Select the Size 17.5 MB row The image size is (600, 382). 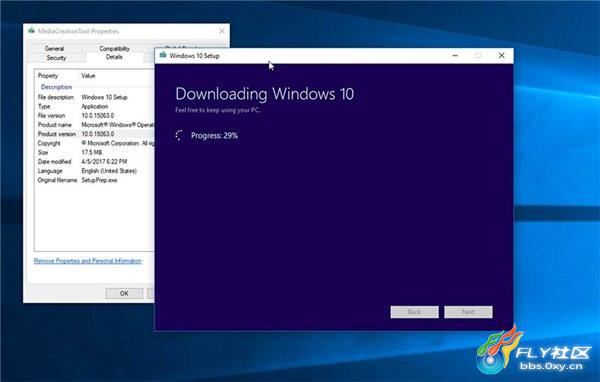click(x=95, y=152)
